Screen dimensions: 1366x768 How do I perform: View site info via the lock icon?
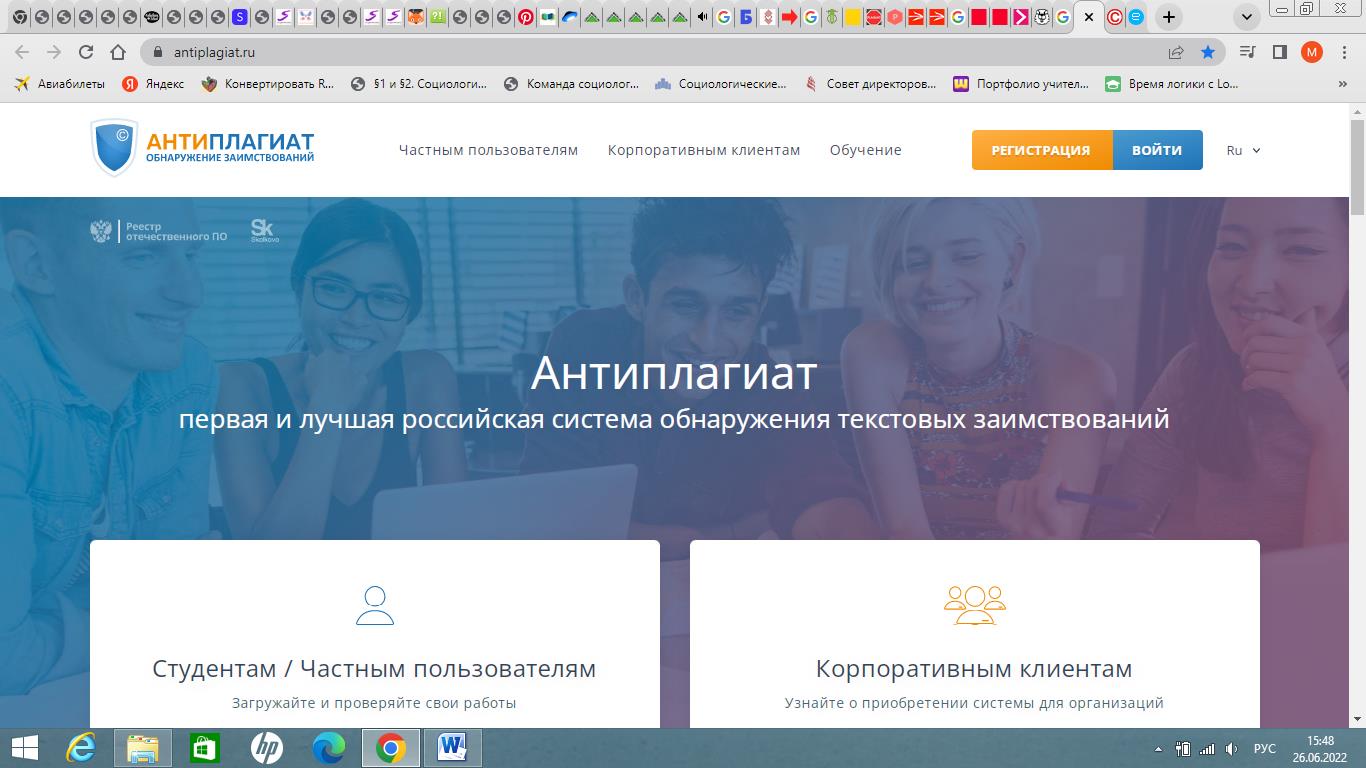pyautogui.click(x=157, y=52)
